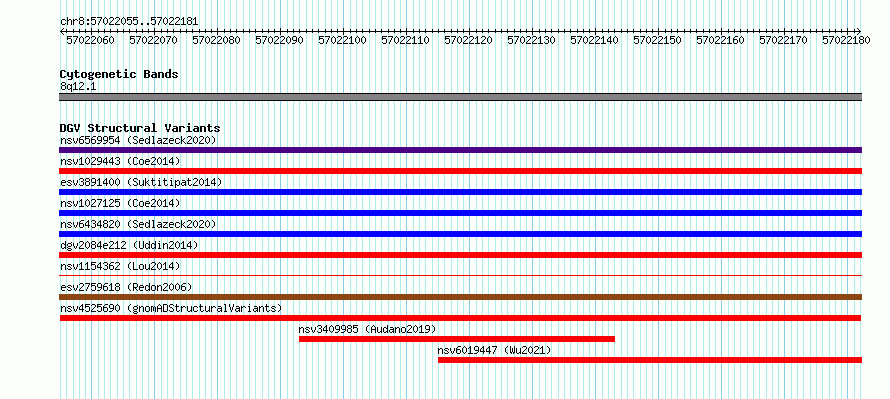The image size is (890, 399).
Task: Click the nsv1154362 (Lou2014) label
Action: (x=120, y=266)
